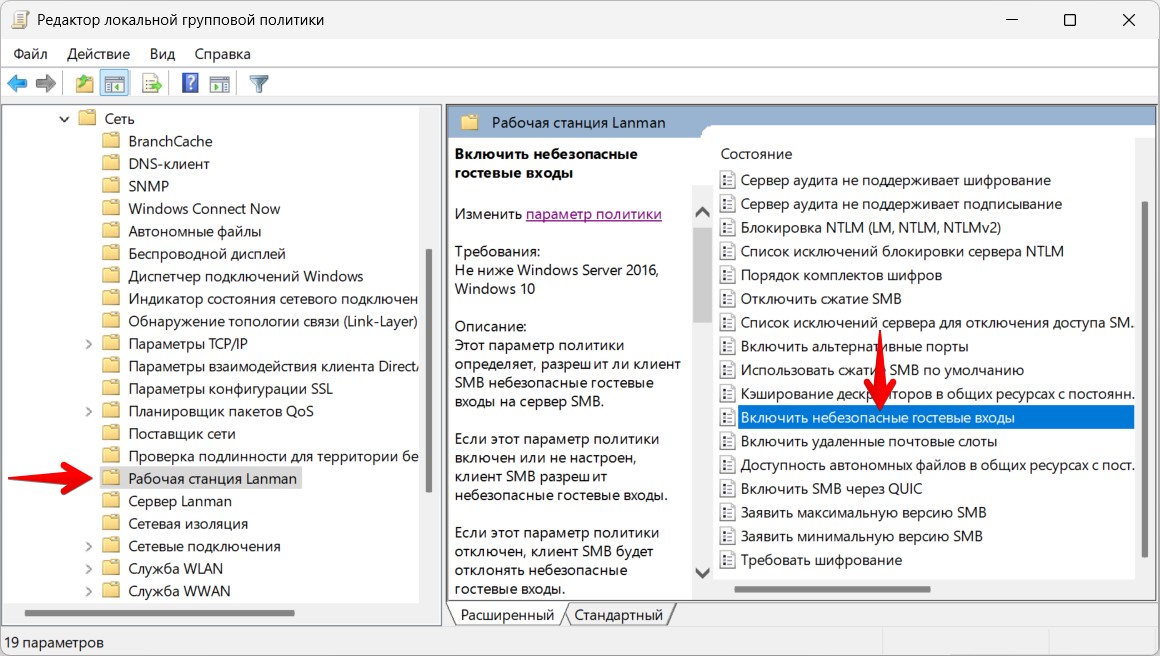Image resolution: width=1160 pixels, height=656 pixels.
Task: Select the Требовать шифрование policy setting
Action: [x=820, y=560]
